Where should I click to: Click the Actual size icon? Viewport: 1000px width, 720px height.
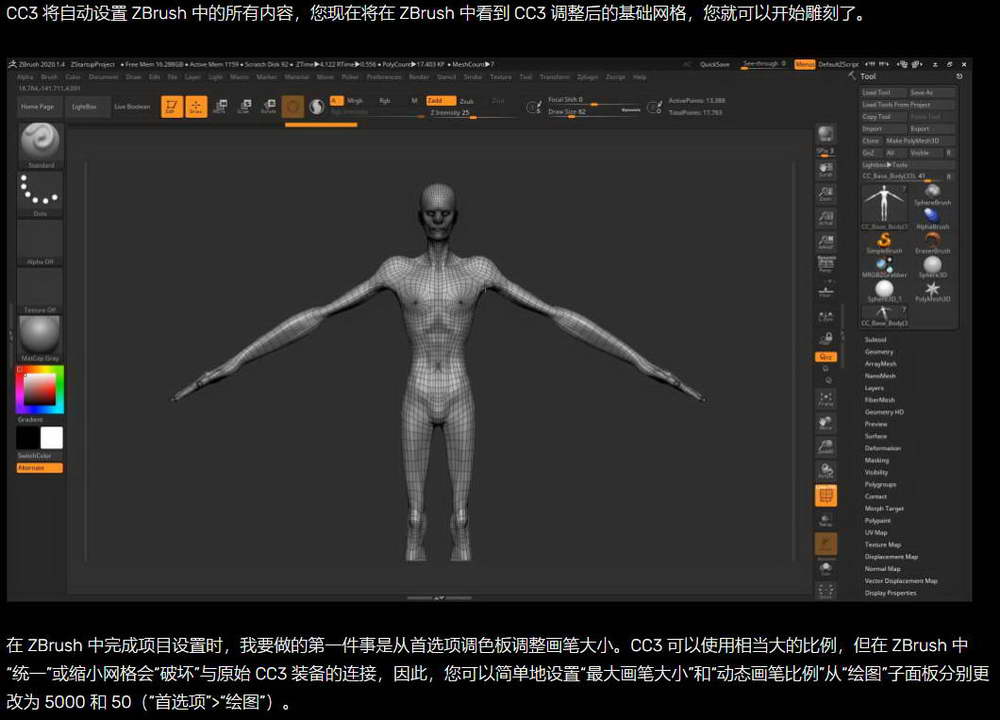(826, 218)
